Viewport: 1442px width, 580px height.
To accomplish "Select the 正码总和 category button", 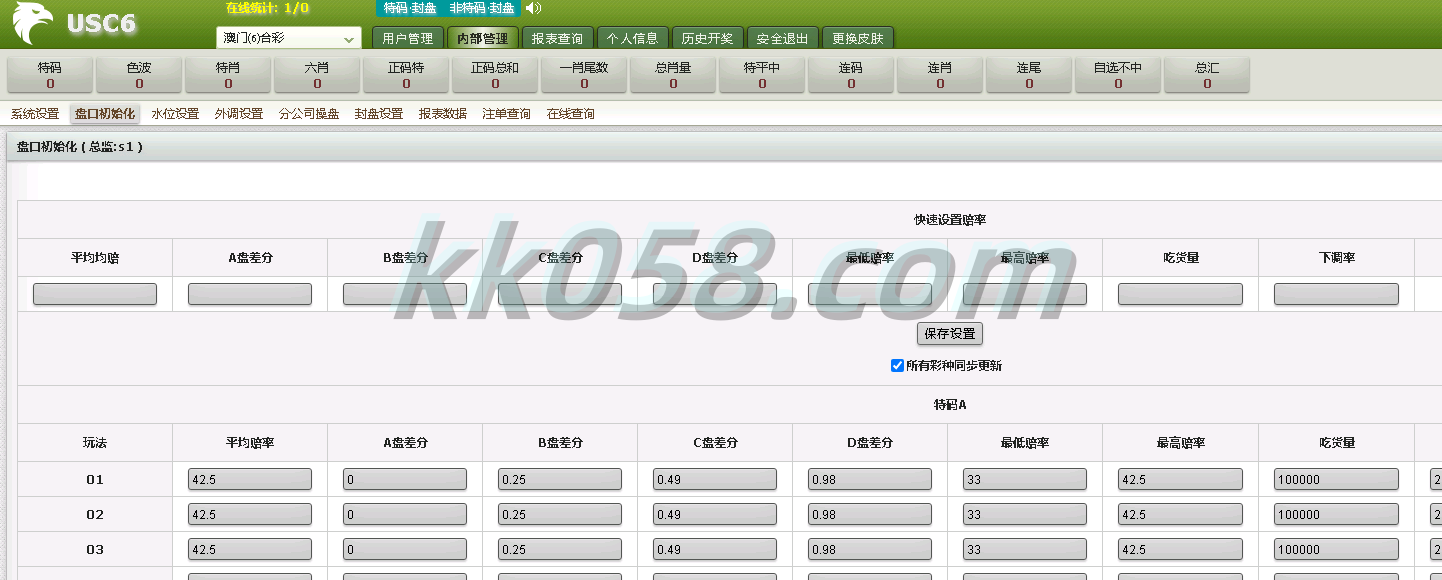I will pos(495,75).
